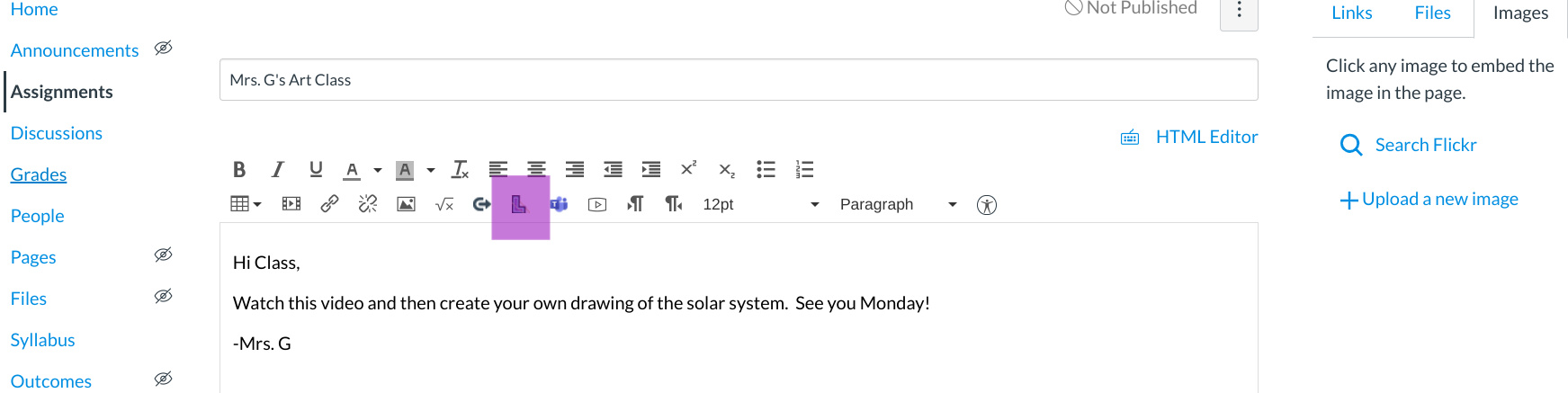
Task: Toggle the eye icon beside Pages
Action: pyautogui.click(x=163, y=255)
